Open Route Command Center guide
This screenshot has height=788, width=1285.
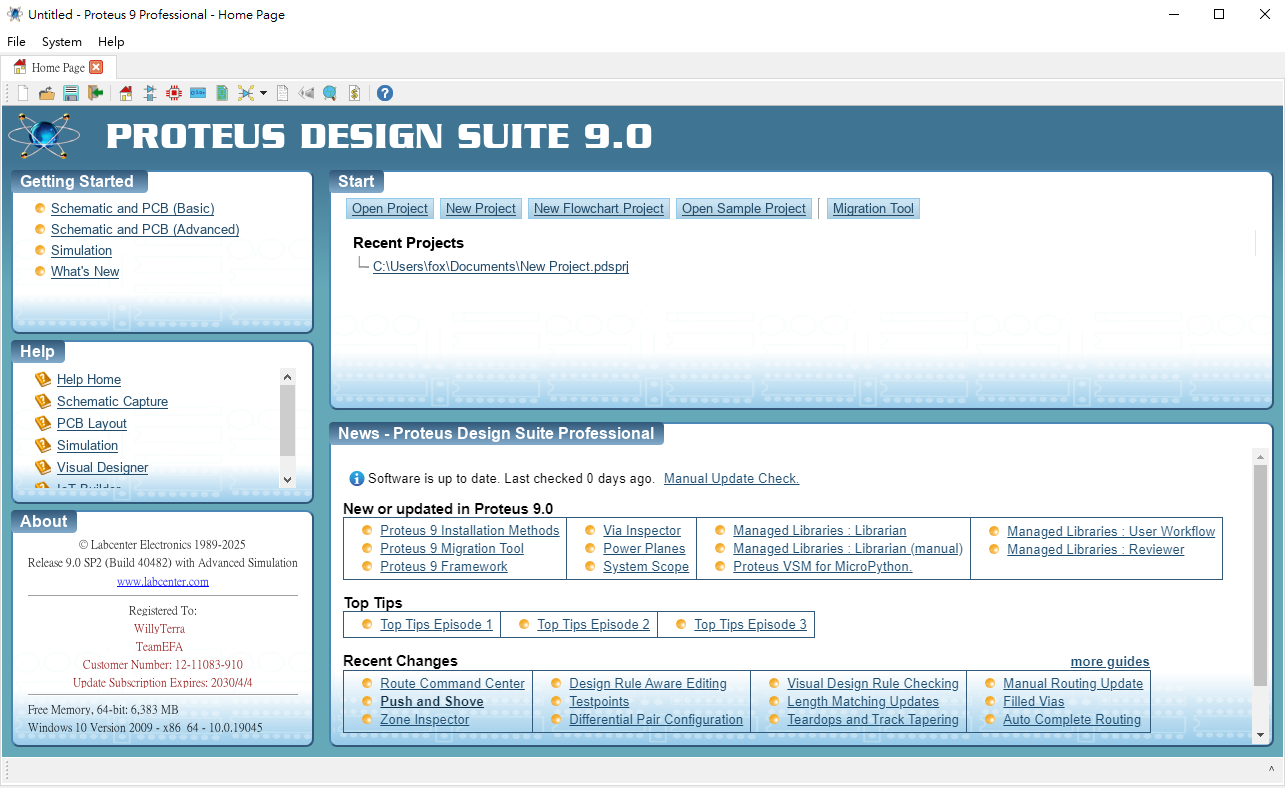(x=452, y=683)
